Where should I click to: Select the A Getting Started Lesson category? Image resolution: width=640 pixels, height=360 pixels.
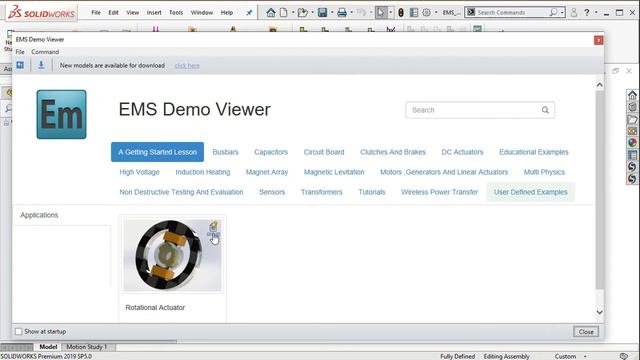(x=158, y=152)
